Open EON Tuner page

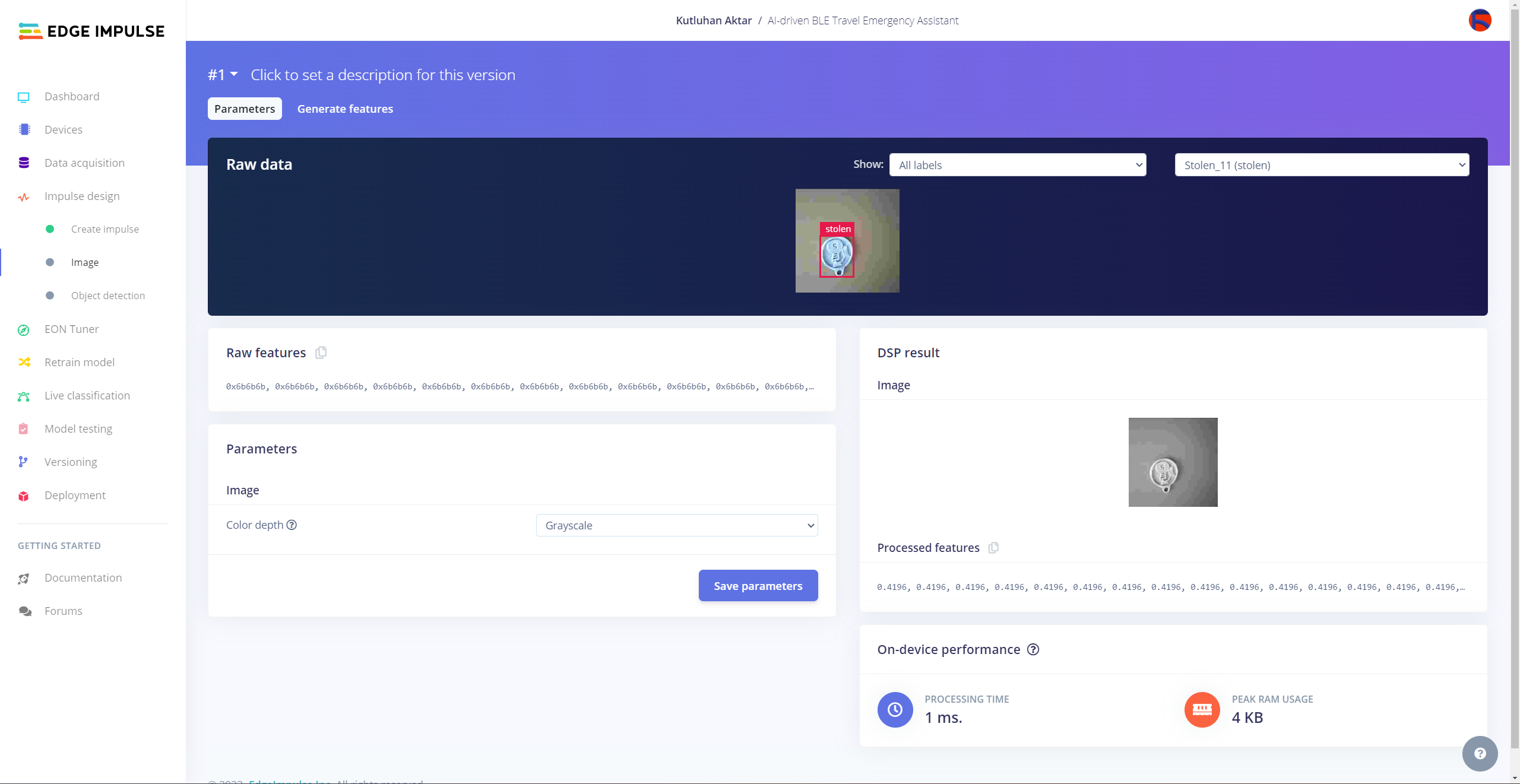tap(71, 329)
